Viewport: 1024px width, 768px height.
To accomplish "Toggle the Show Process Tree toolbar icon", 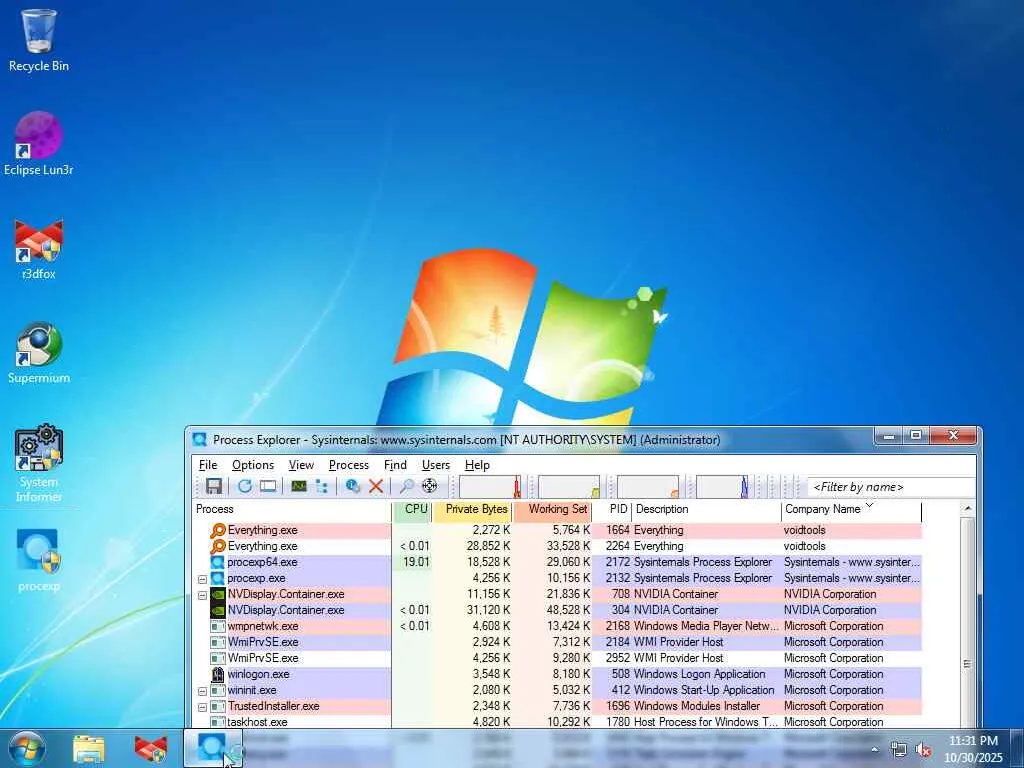I will pyautogui.click(x=321, y=486).
